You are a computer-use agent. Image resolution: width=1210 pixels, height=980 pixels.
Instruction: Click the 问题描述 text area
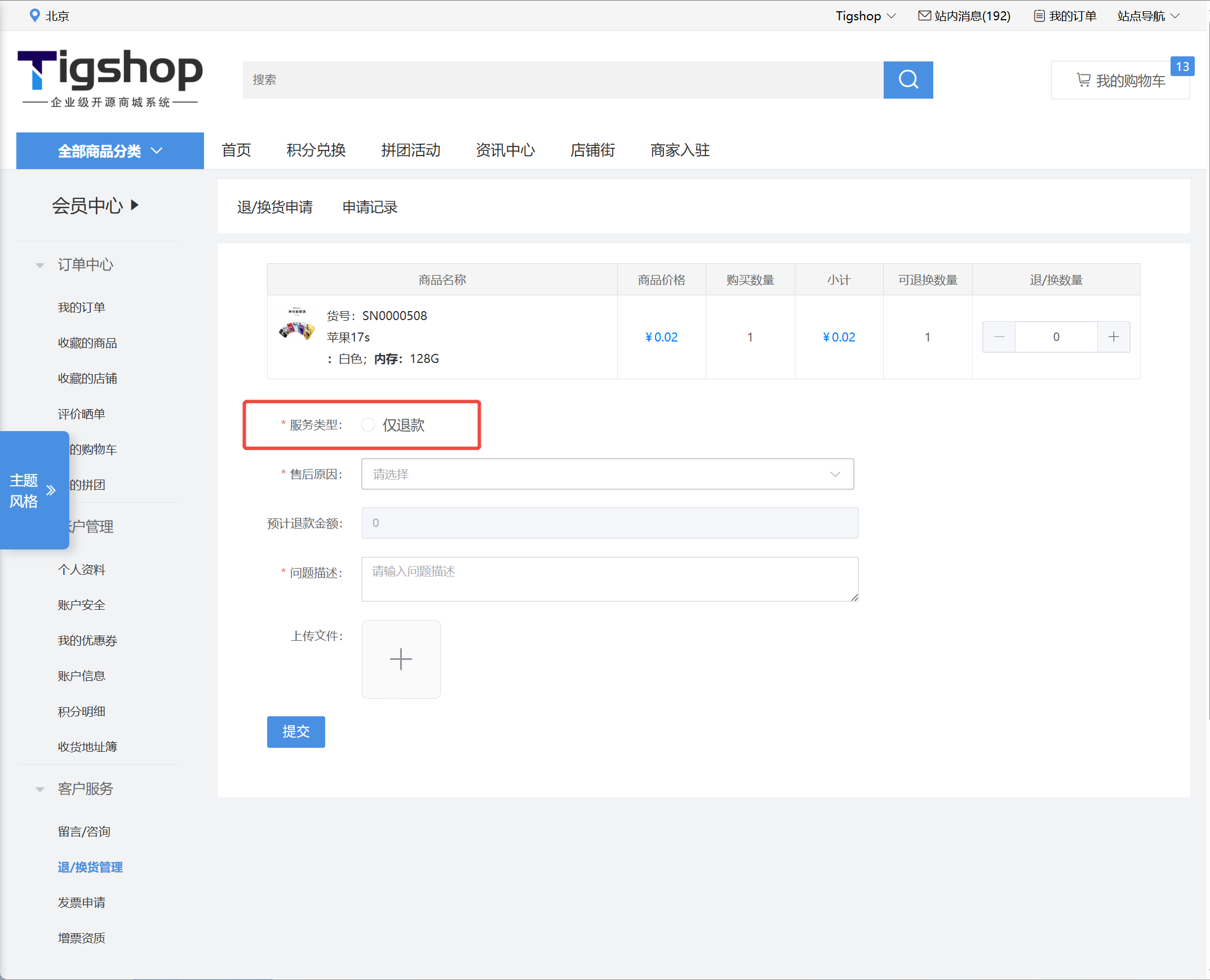(x=609, y=579)
